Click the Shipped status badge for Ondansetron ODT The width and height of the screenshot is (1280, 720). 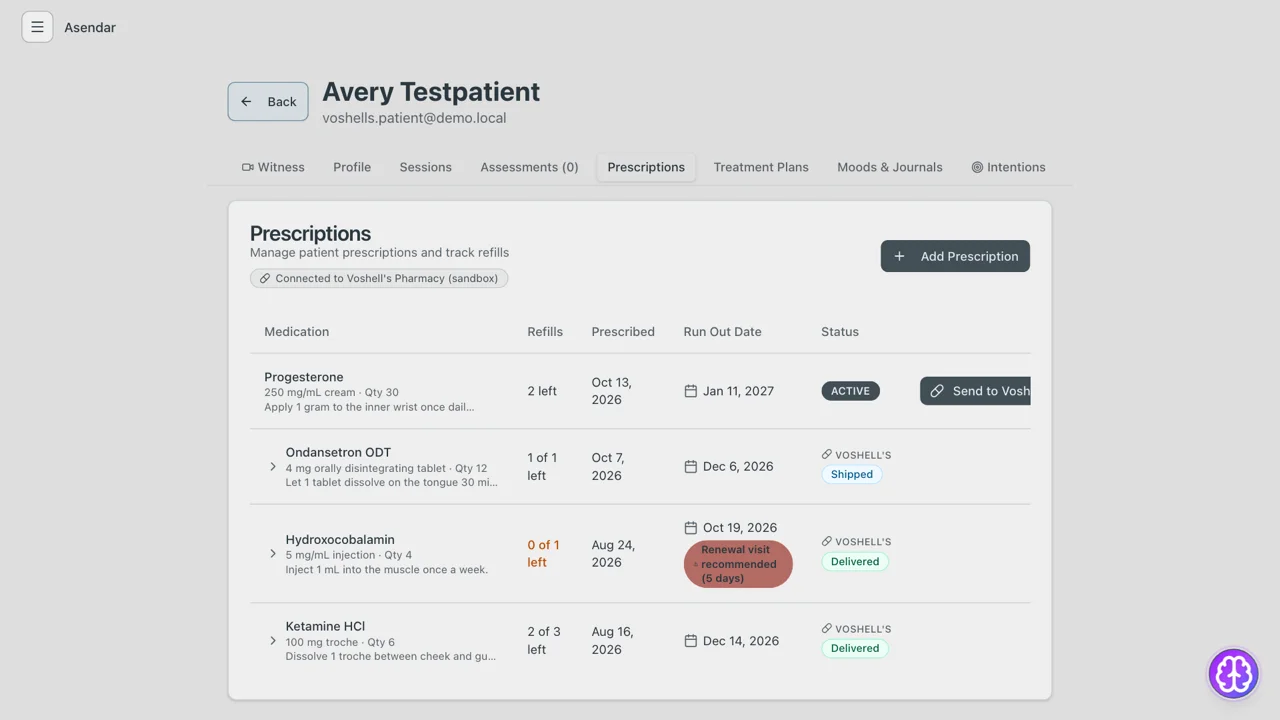click(852, 474)
